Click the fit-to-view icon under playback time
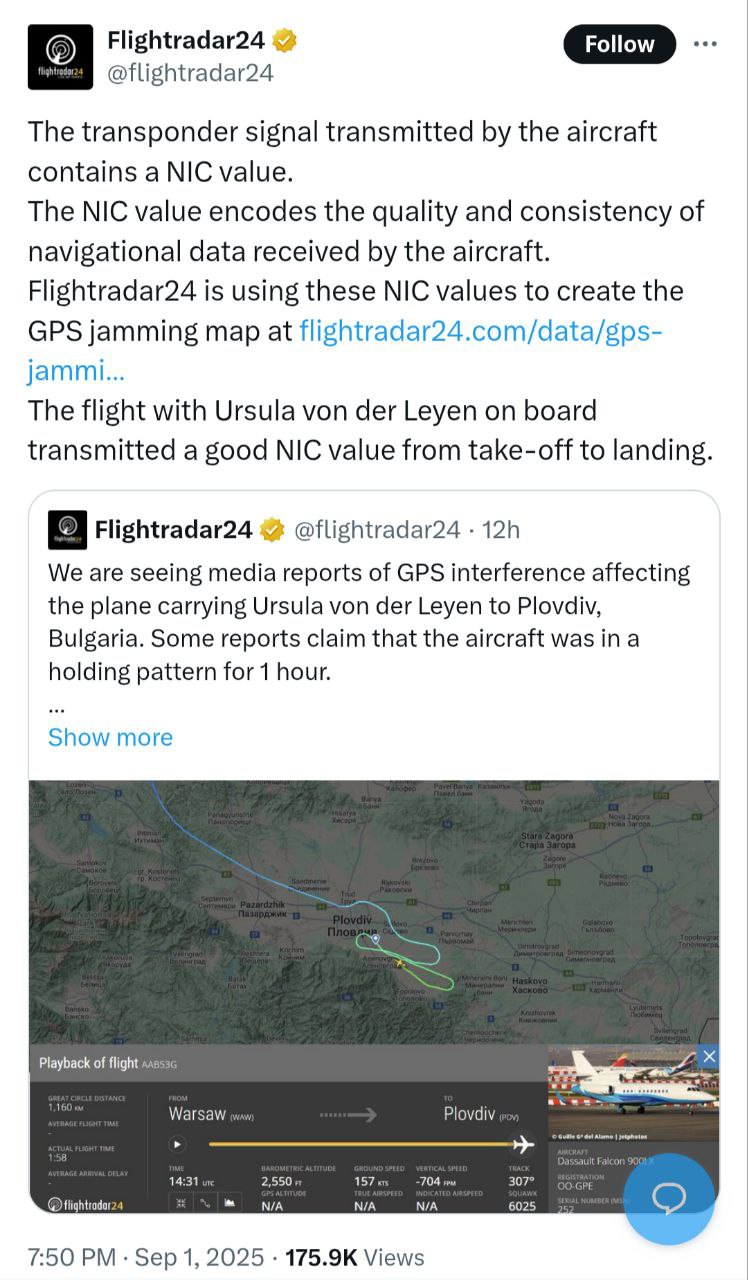748x1280 pixels. pos(181,1203)
